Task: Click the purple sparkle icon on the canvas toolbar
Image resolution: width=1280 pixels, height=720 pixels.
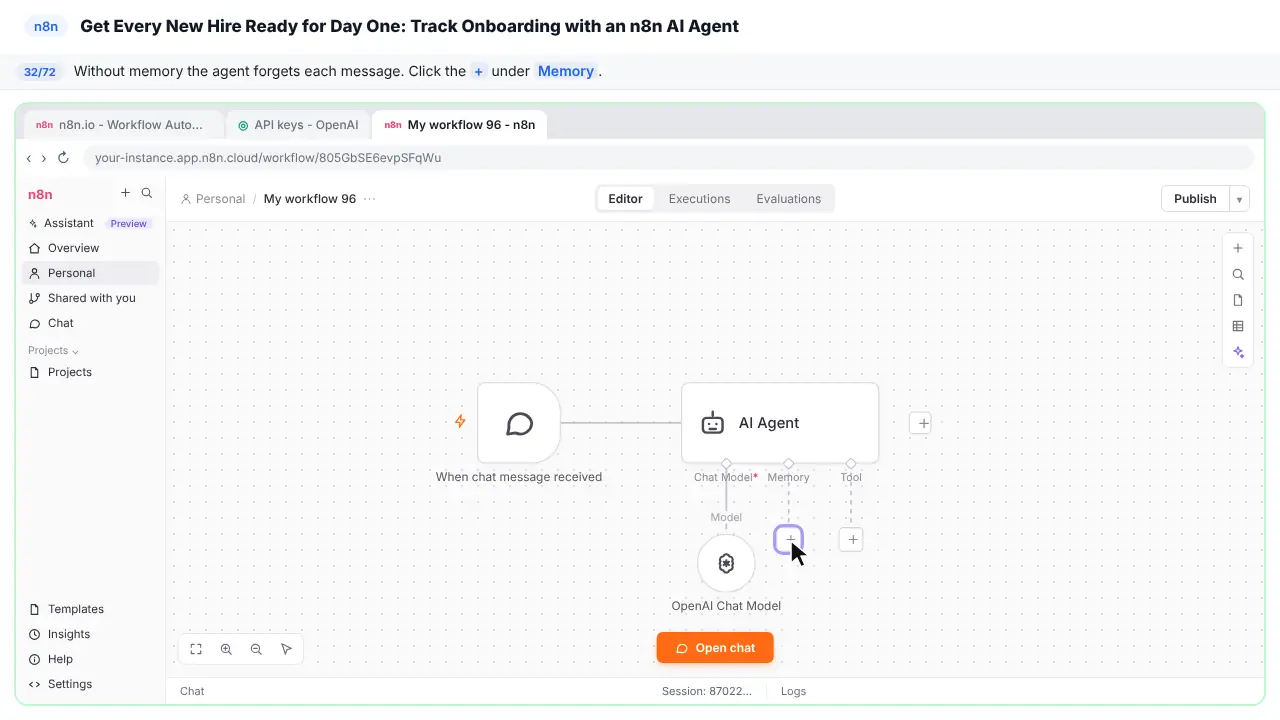Action: point(1238,352)
